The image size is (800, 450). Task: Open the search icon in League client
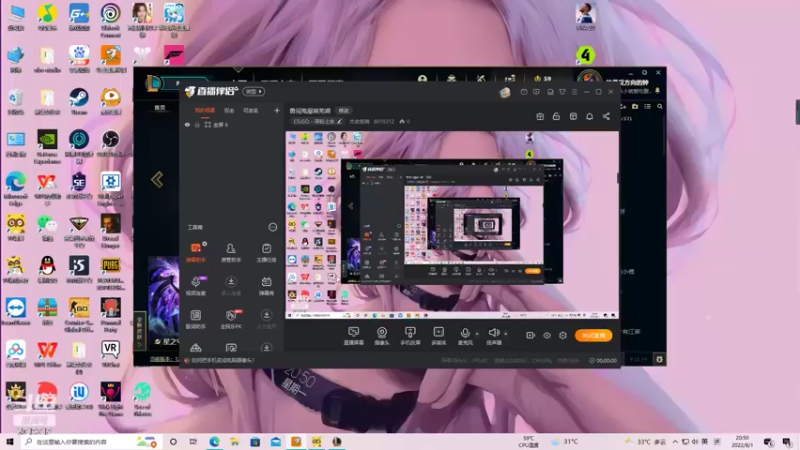[660, 106]
